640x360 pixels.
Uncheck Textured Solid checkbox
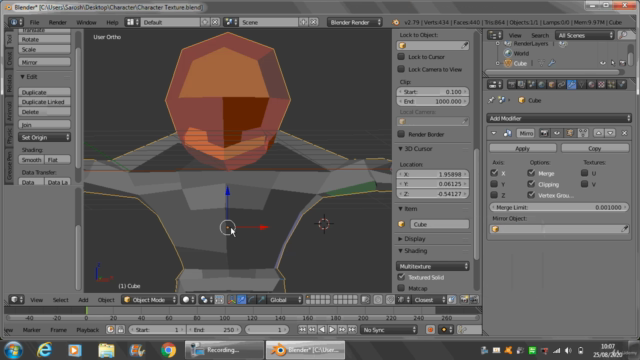coord(401,277)
